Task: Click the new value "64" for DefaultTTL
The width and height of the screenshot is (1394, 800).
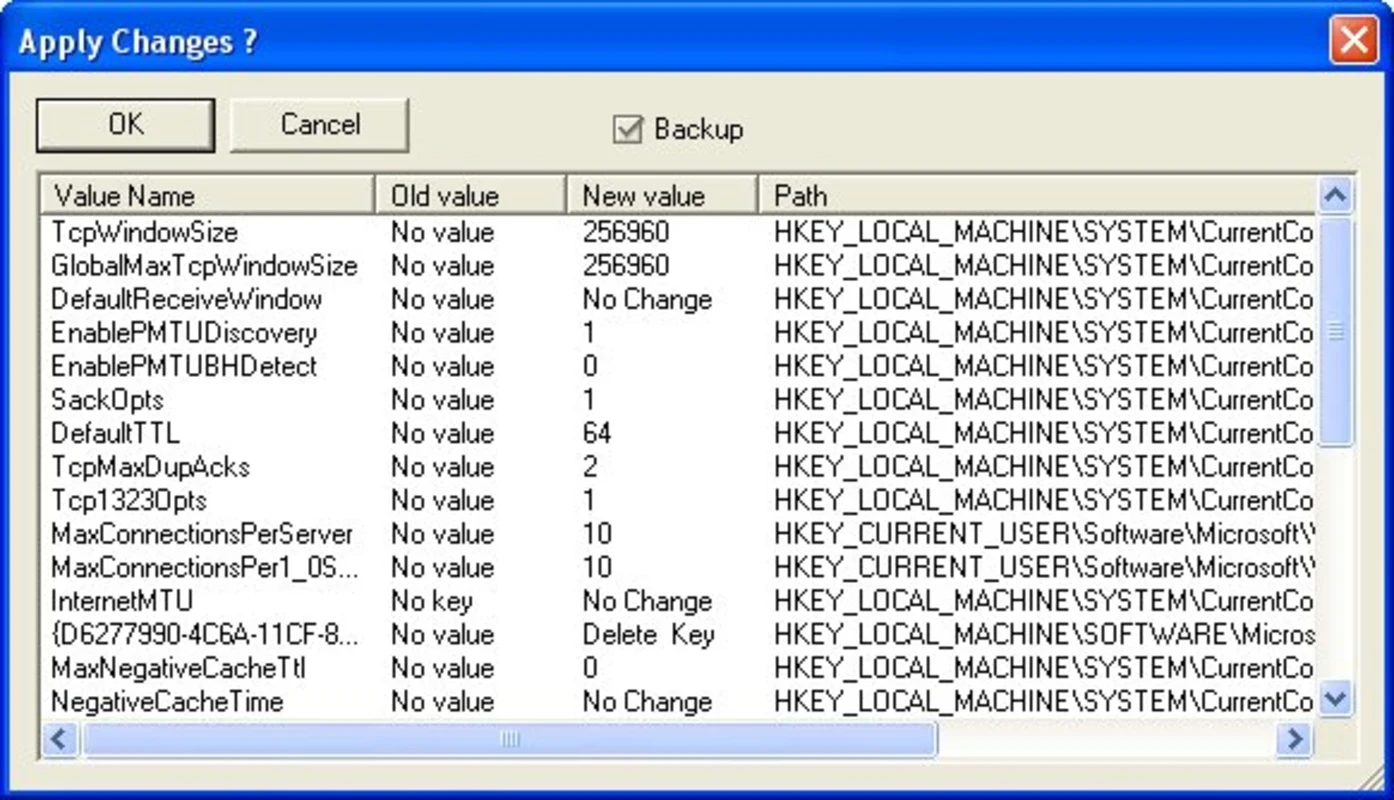Action: coord(597,433)
